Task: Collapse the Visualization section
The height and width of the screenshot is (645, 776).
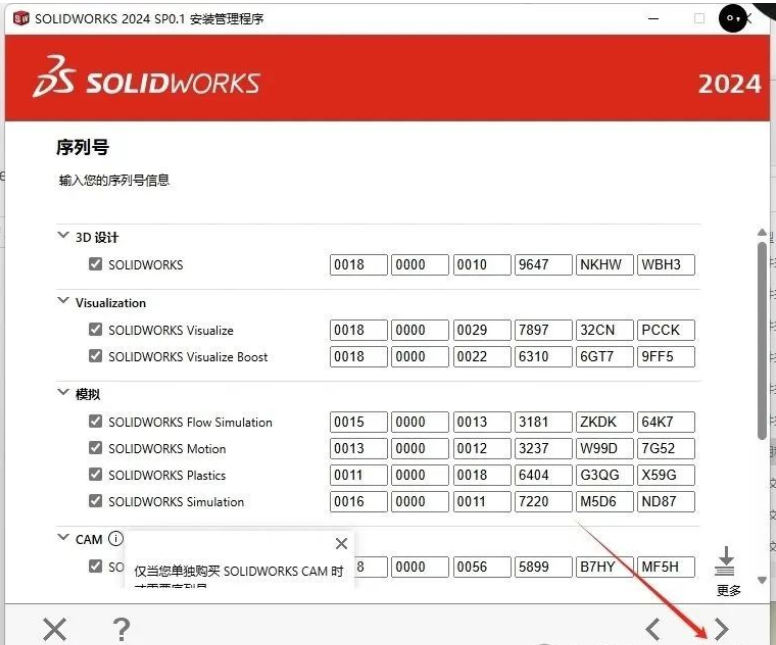Action: tap(63, 300)
